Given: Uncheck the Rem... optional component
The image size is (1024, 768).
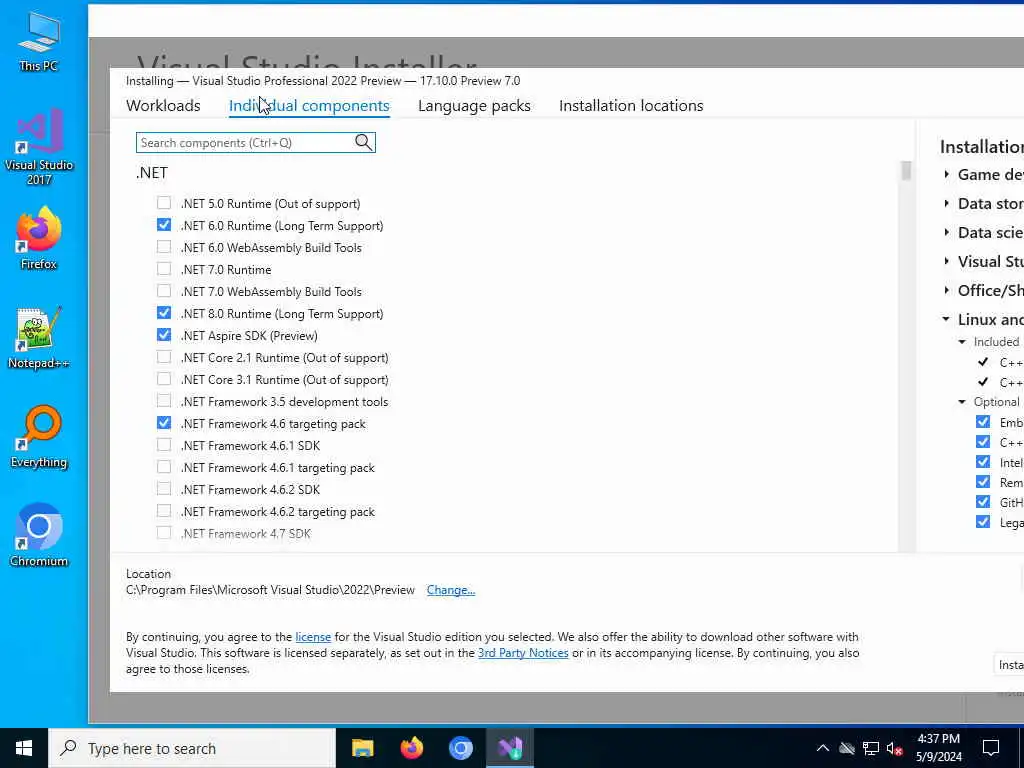Looking at the screenshot, I should (983, 482).
